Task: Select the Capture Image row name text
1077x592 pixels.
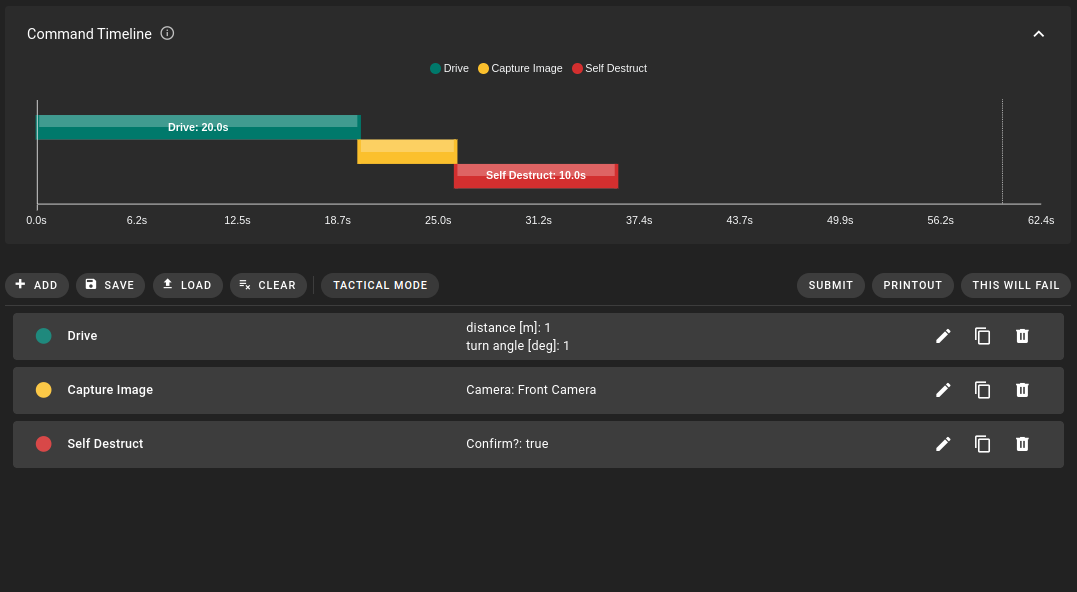Action: tap(110, 390)
